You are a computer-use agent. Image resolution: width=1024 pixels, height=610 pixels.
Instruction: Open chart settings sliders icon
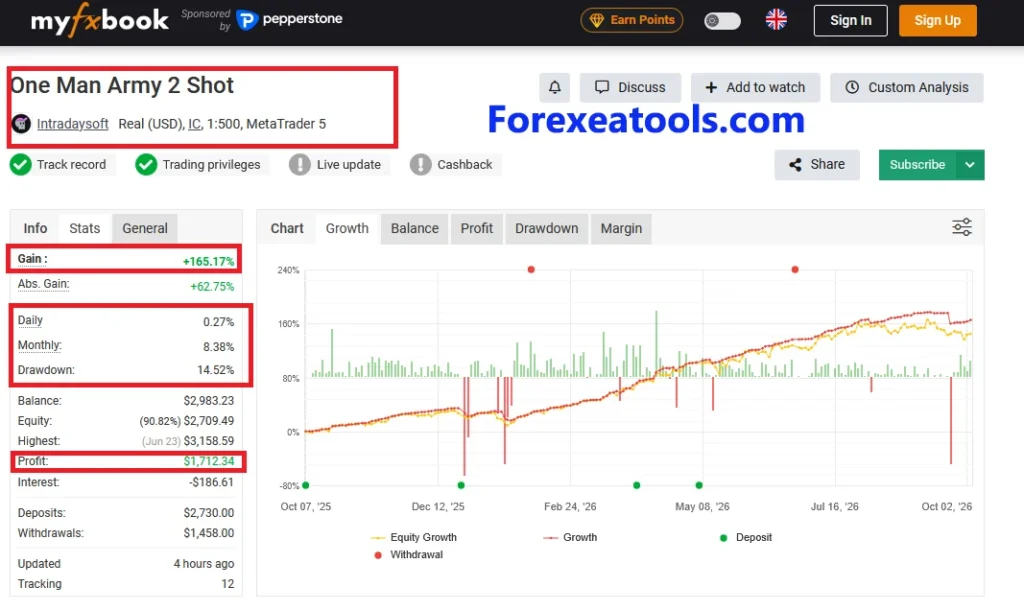[x=962, y=227]
